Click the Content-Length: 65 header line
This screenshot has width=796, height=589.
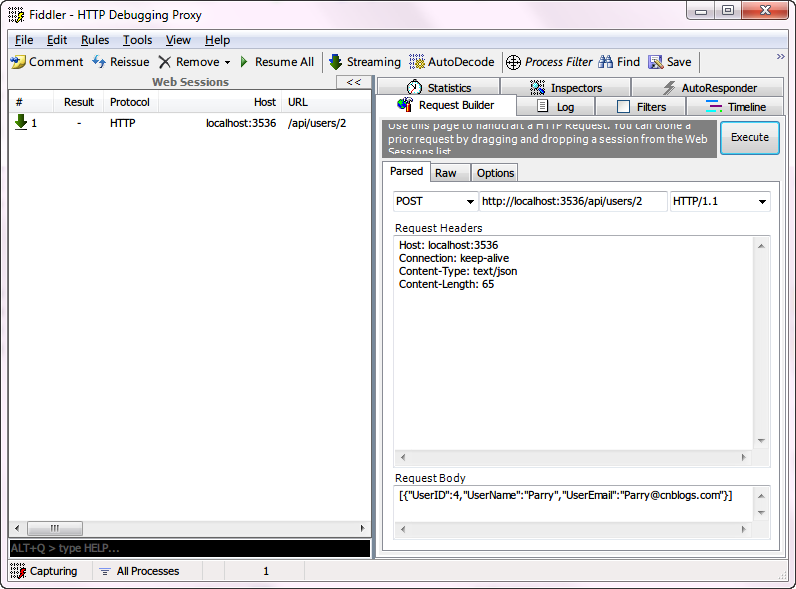tap(446, 284)
